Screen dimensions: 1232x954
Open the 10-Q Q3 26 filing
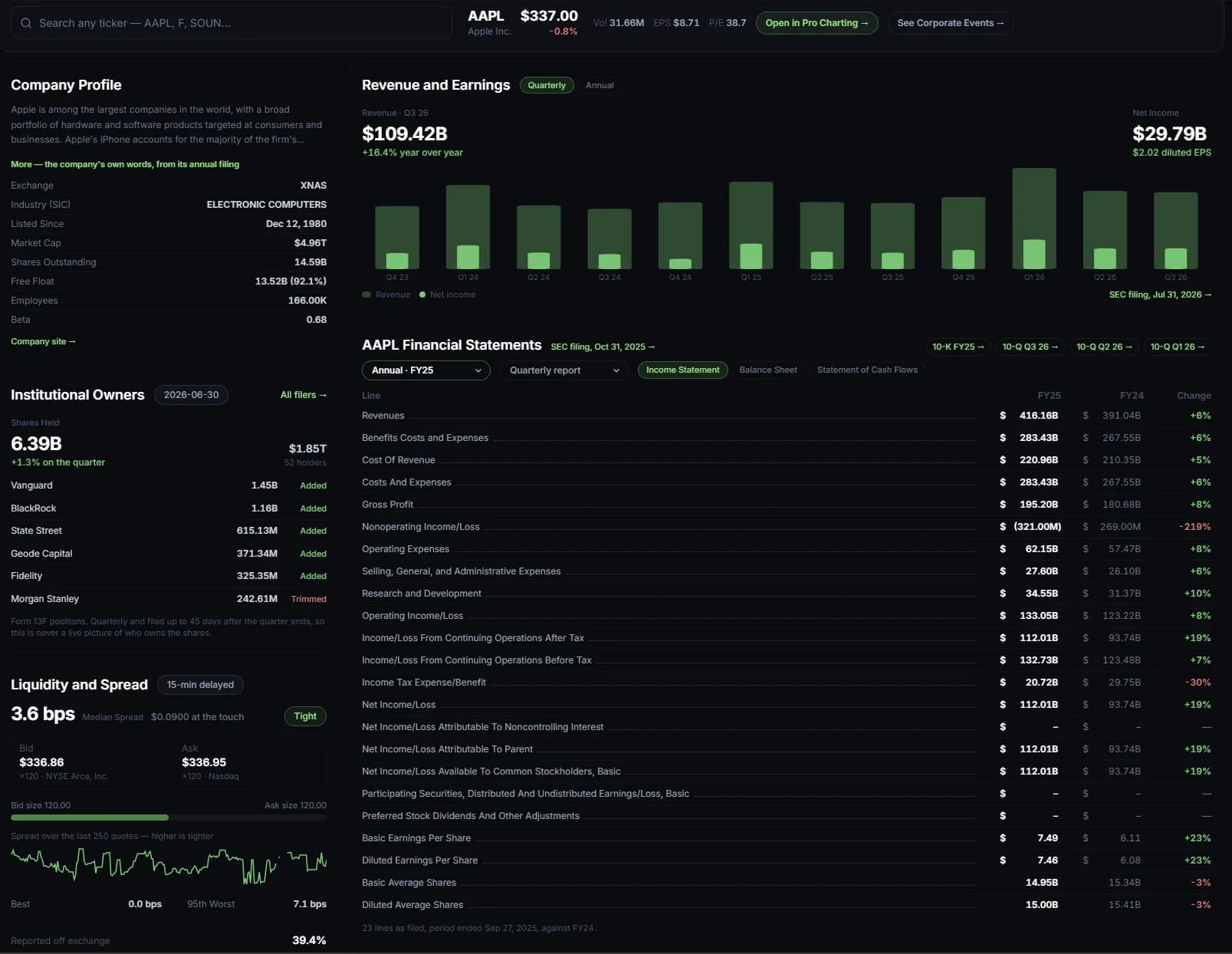tap(1030, 347)
